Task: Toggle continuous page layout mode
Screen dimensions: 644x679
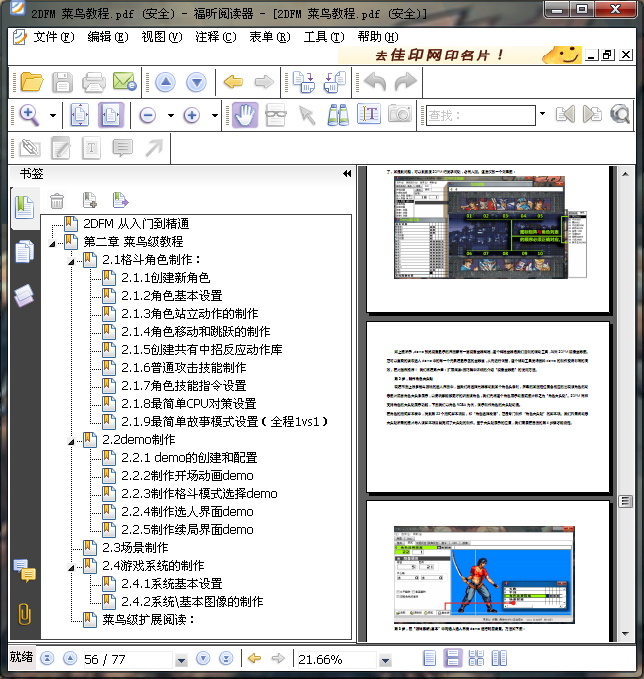Action: [453, 659]
